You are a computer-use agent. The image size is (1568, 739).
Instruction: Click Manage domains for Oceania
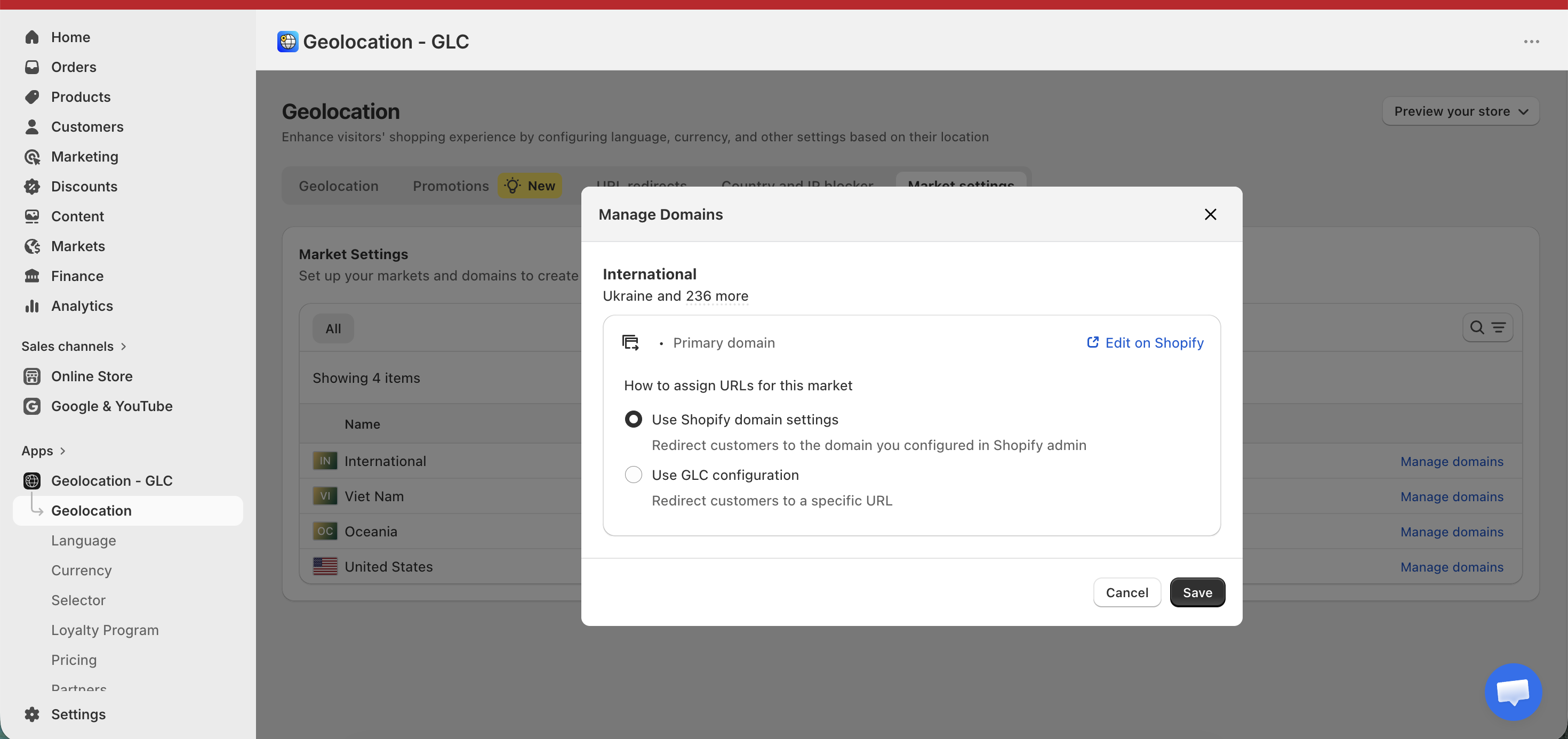(1452, 532)
